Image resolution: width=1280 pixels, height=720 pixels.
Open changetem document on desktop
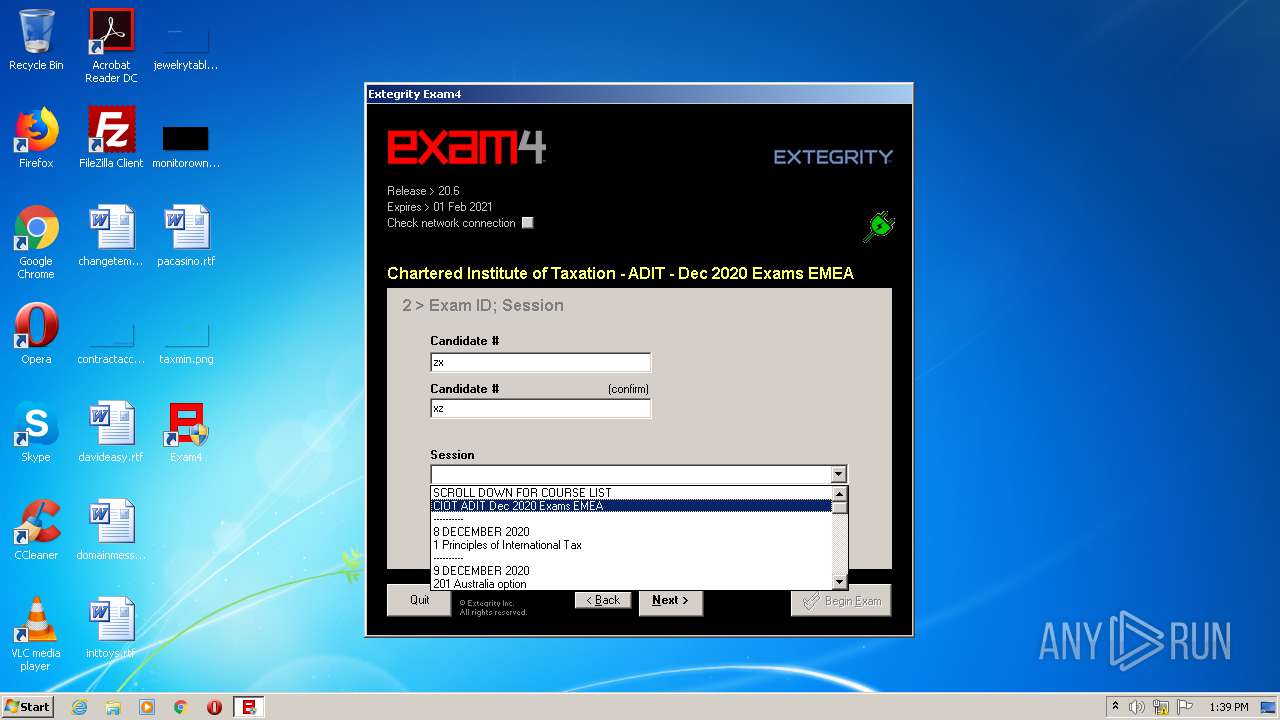click(111, 236)
